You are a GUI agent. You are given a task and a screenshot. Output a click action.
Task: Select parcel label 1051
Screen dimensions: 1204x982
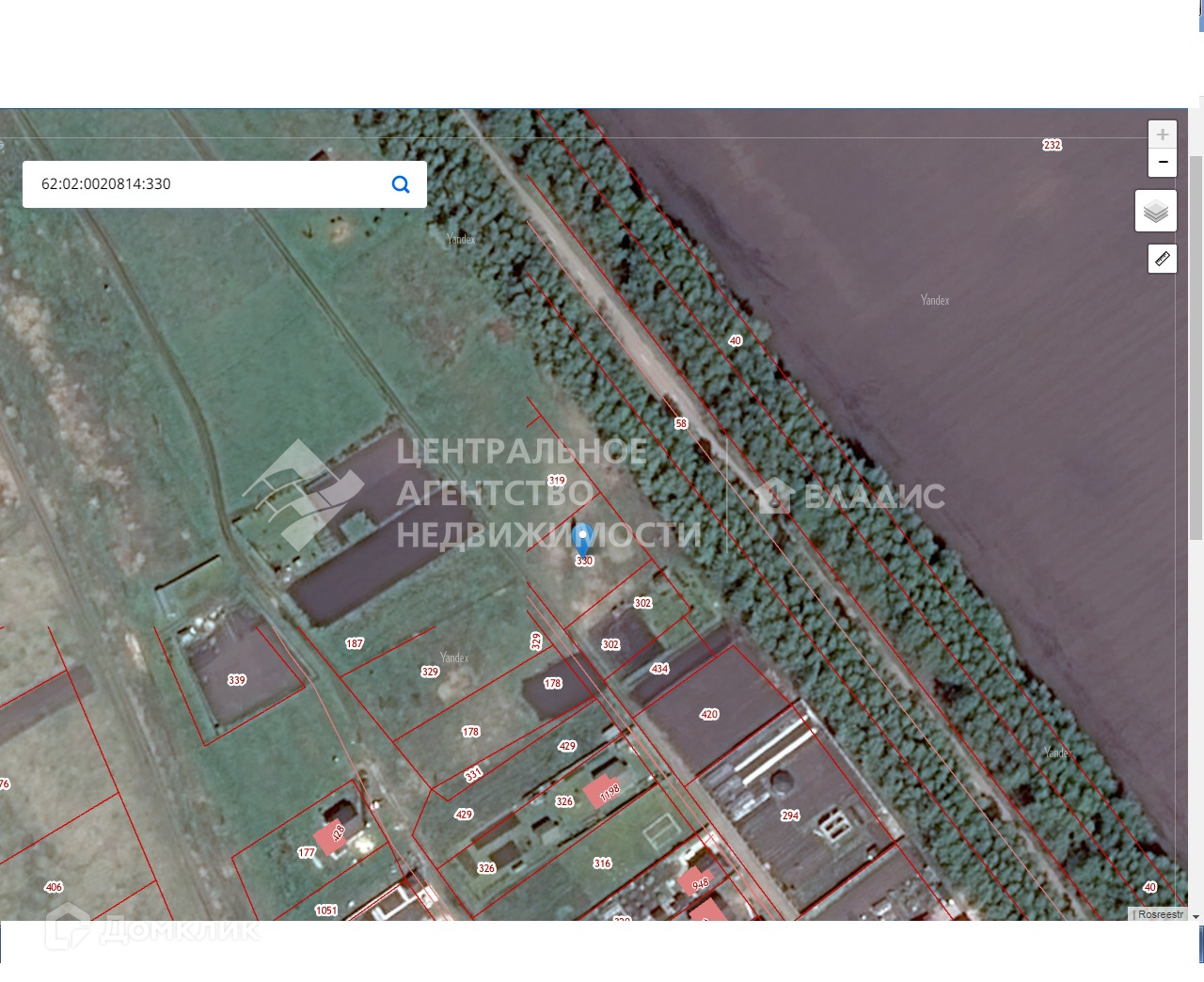[325, 910]
